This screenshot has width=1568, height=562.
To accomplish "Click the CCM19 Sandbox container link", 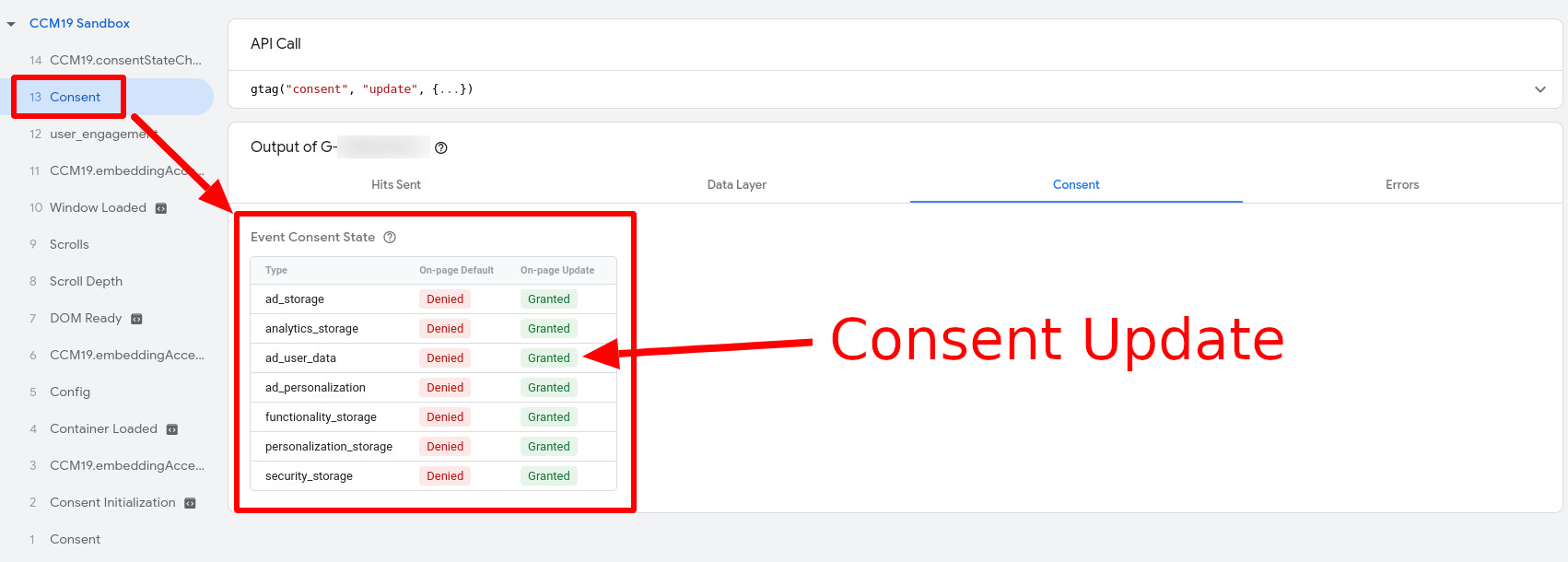I will coord(79,24).
